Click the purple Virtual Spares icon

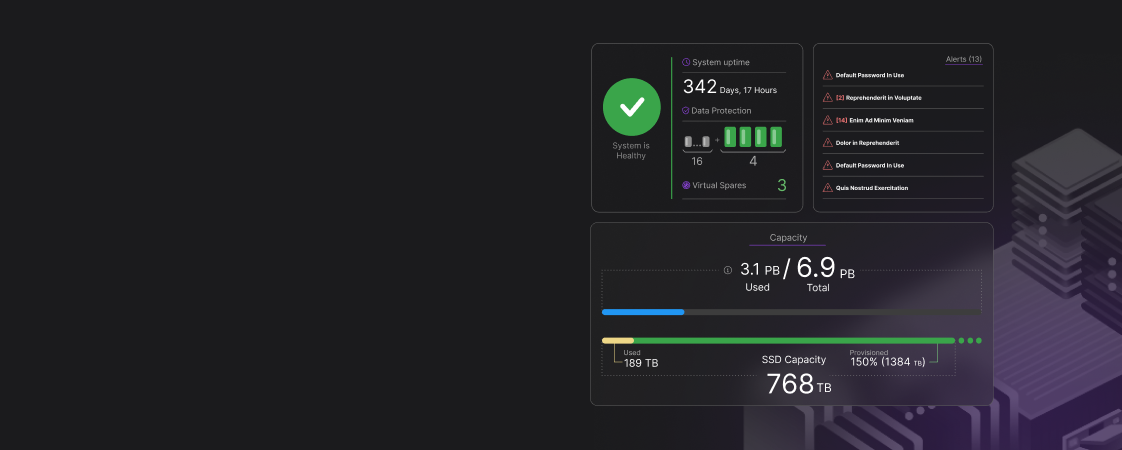(x=686, y=185)
